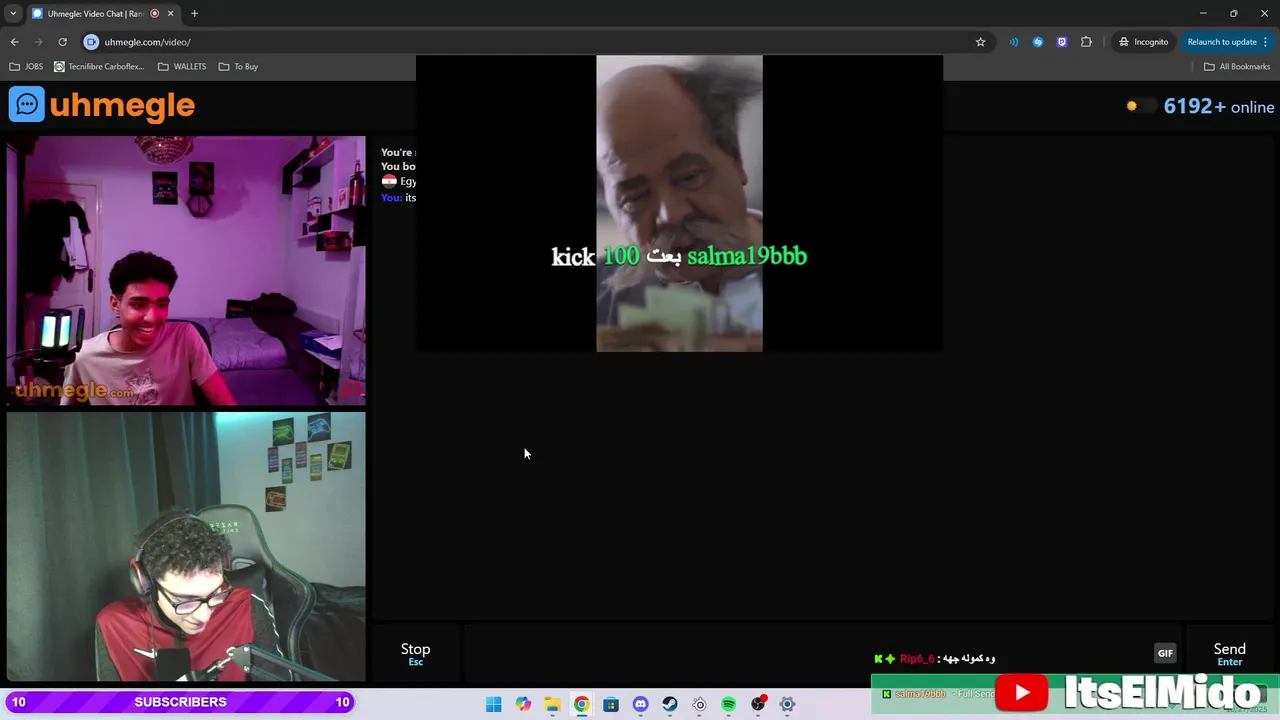Bookmark this page with the star icon

coord(980,42)
